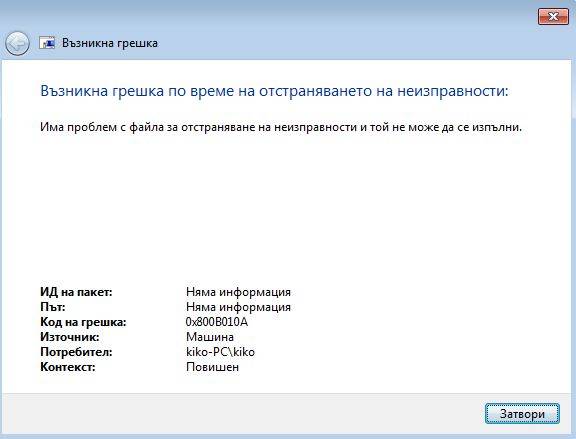Image resolution: width=576 pixels, height=439 pixels.
Task: Click the gray footer bar left of Затвори
Action: pos(242,414)
